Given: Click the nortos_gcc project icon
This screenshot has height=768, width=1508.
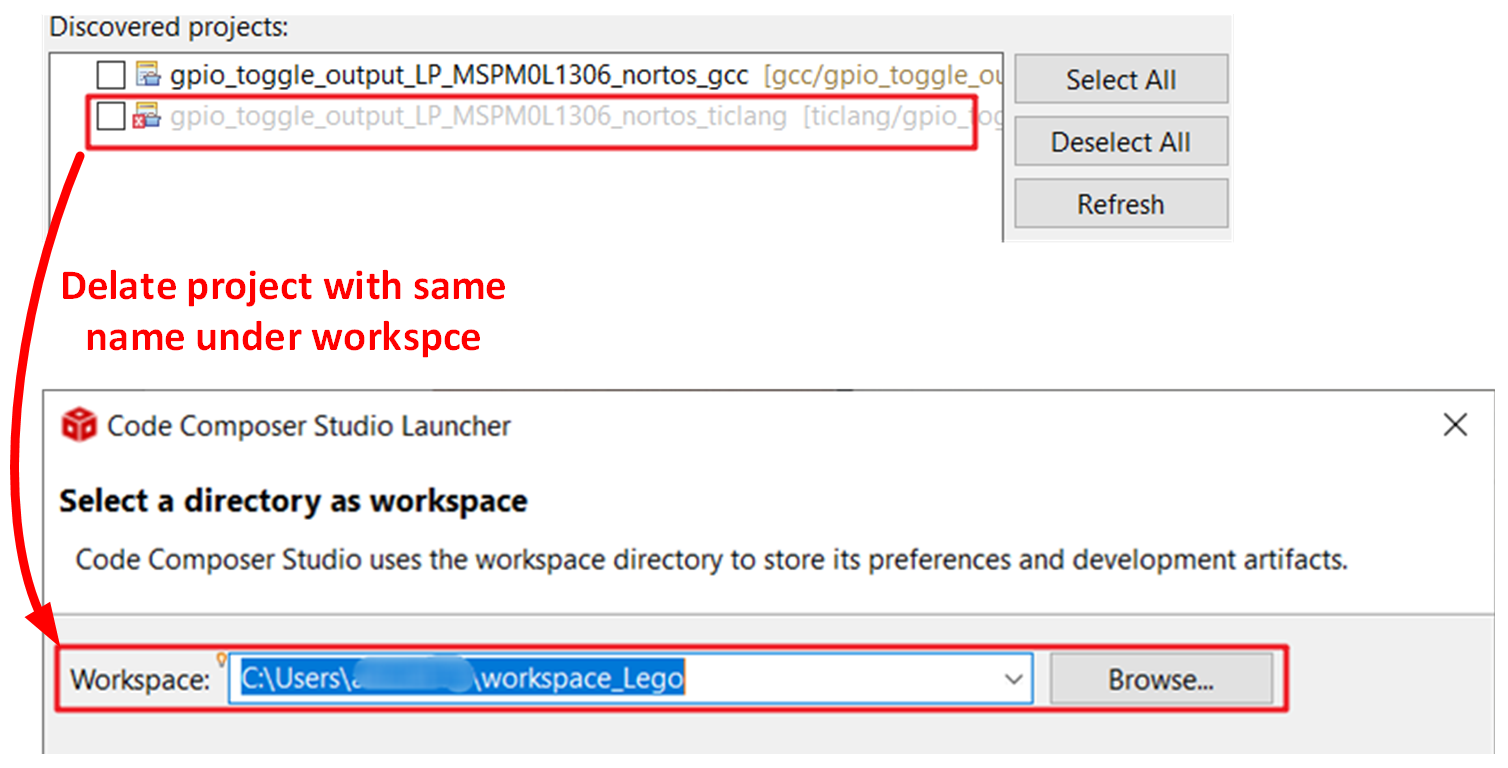Looking at the screenshot, I should [147, 75].
